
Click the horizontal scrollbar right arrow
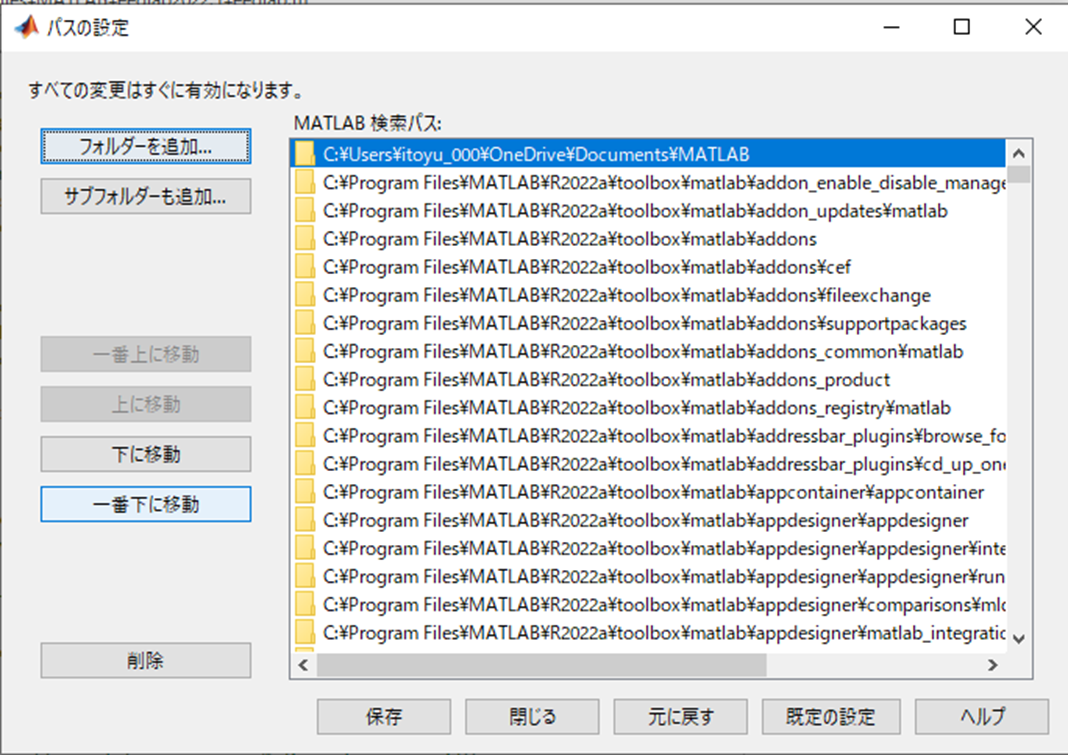(x=993, y=664)
